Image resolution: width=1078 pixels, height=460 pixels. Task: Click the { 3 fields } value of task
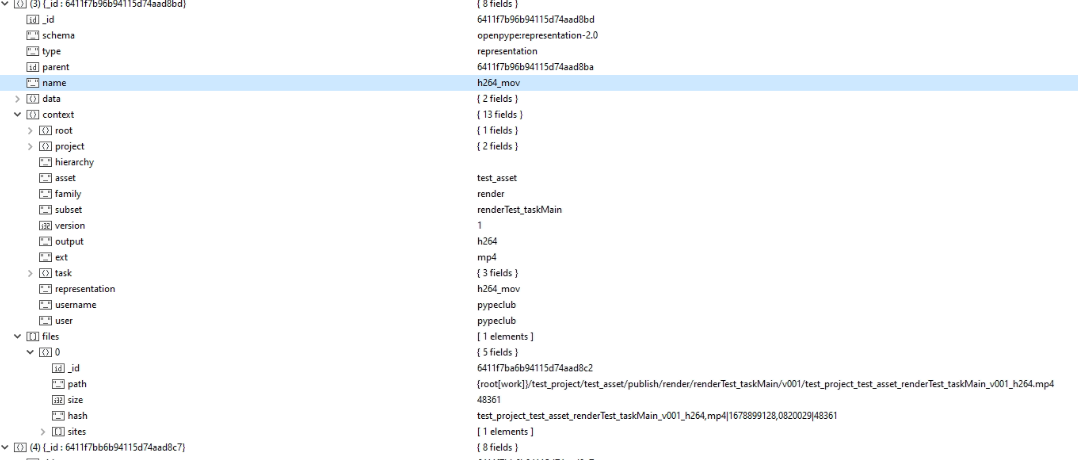pyautogui.click(x=497, y=273)
